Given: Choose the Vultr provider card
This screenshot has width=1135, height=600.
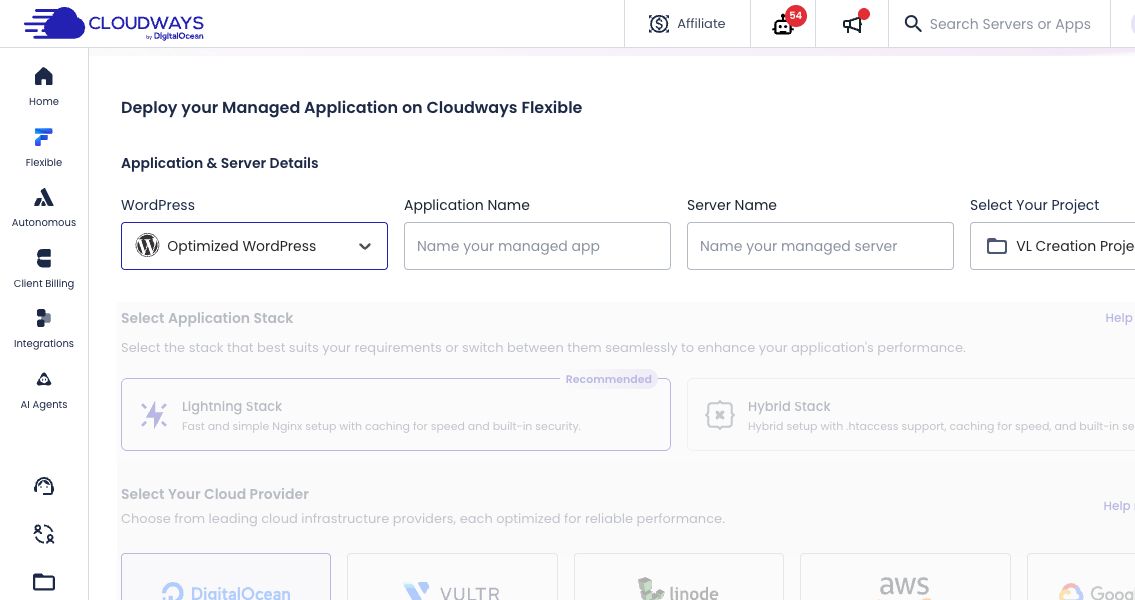Looking at the screenshot, I should click(x=452, y=577).
